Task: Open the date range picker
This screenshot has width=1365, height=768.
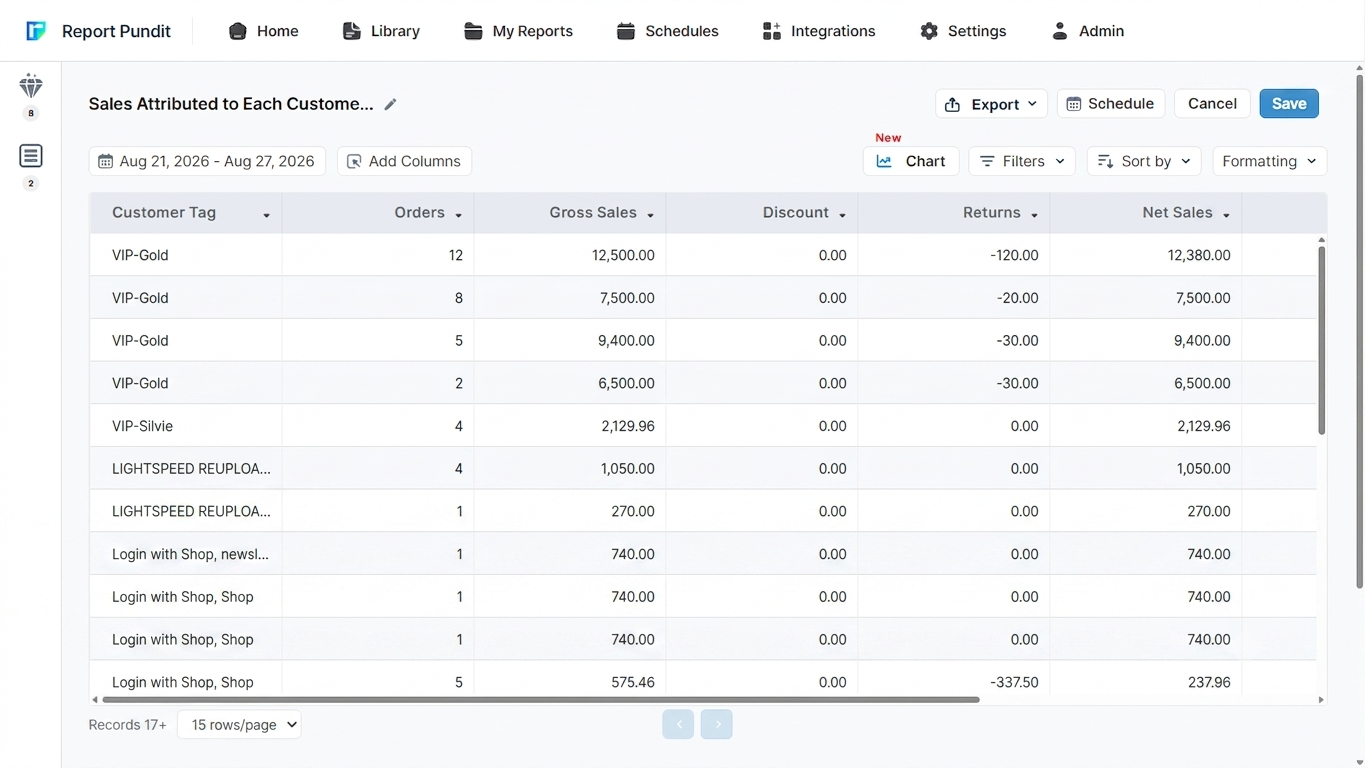Action: click(x=207, y=161)
